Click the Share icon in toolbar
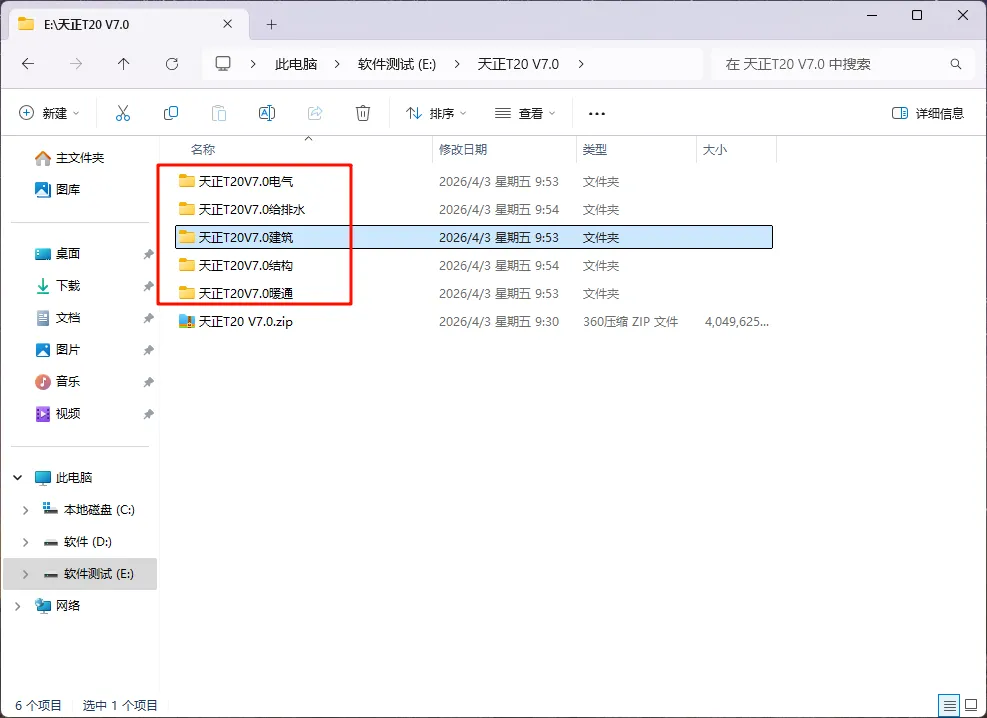The height and width of the screenshot is (718, 987). [x=315, y=113]
